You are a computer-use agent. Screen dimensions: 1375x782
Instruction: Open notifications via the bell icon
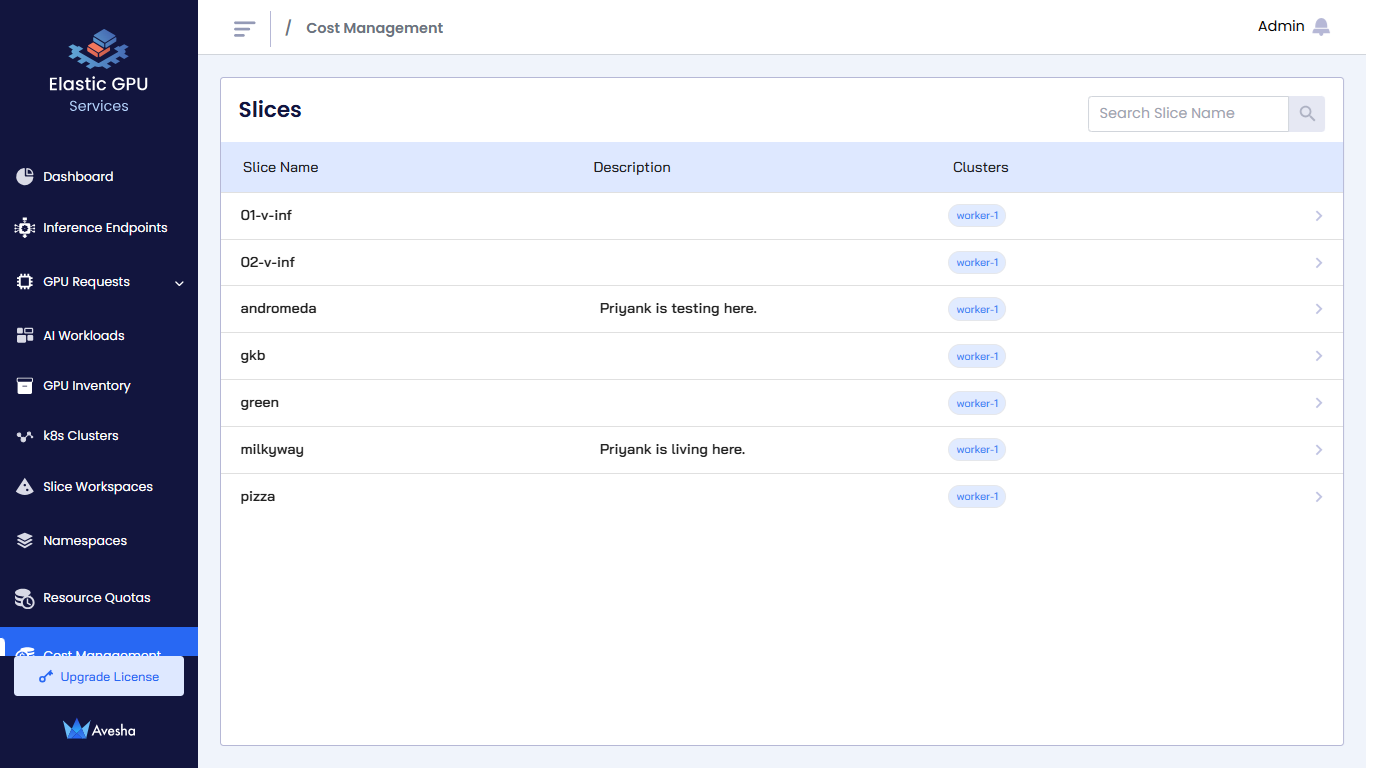pyautogui.click(x=1321, y=27)
